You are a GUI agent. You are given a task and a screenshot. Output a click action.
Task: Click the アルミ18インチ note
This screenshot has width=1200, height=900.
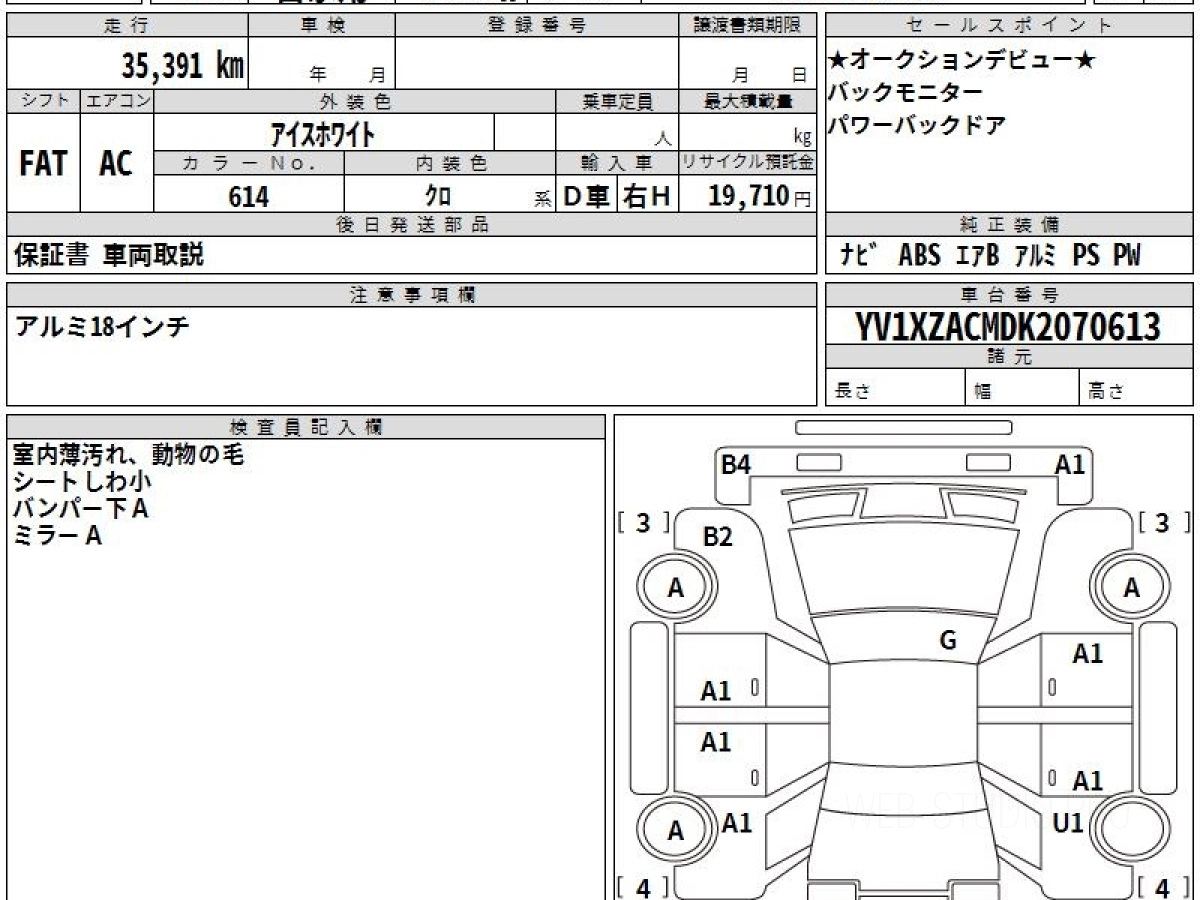coord(102,326)
